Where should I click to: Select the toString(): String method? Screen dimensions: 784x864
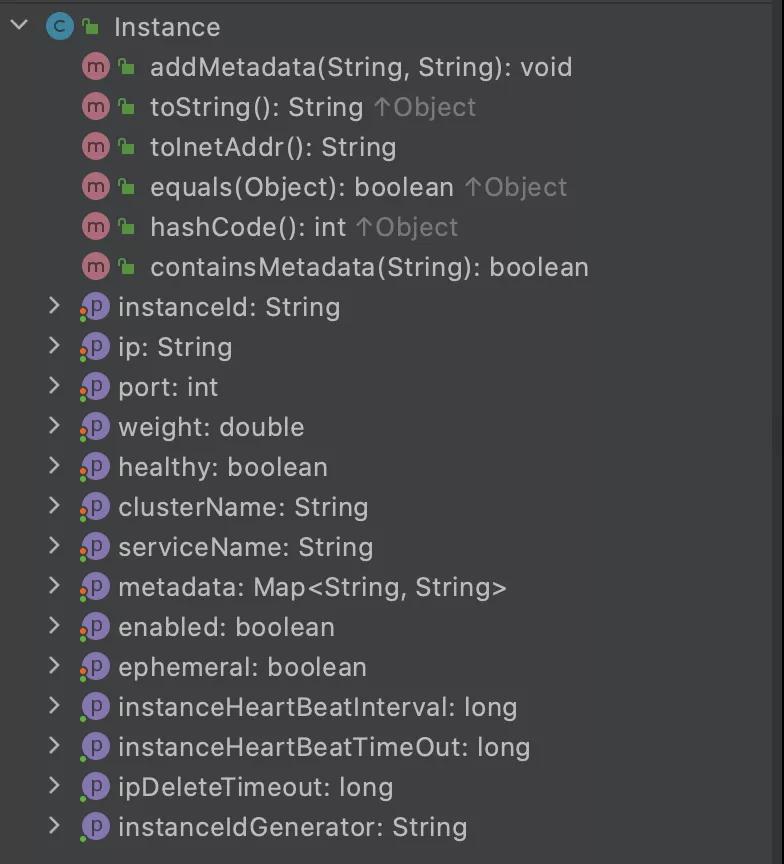[x=256, y=107]
